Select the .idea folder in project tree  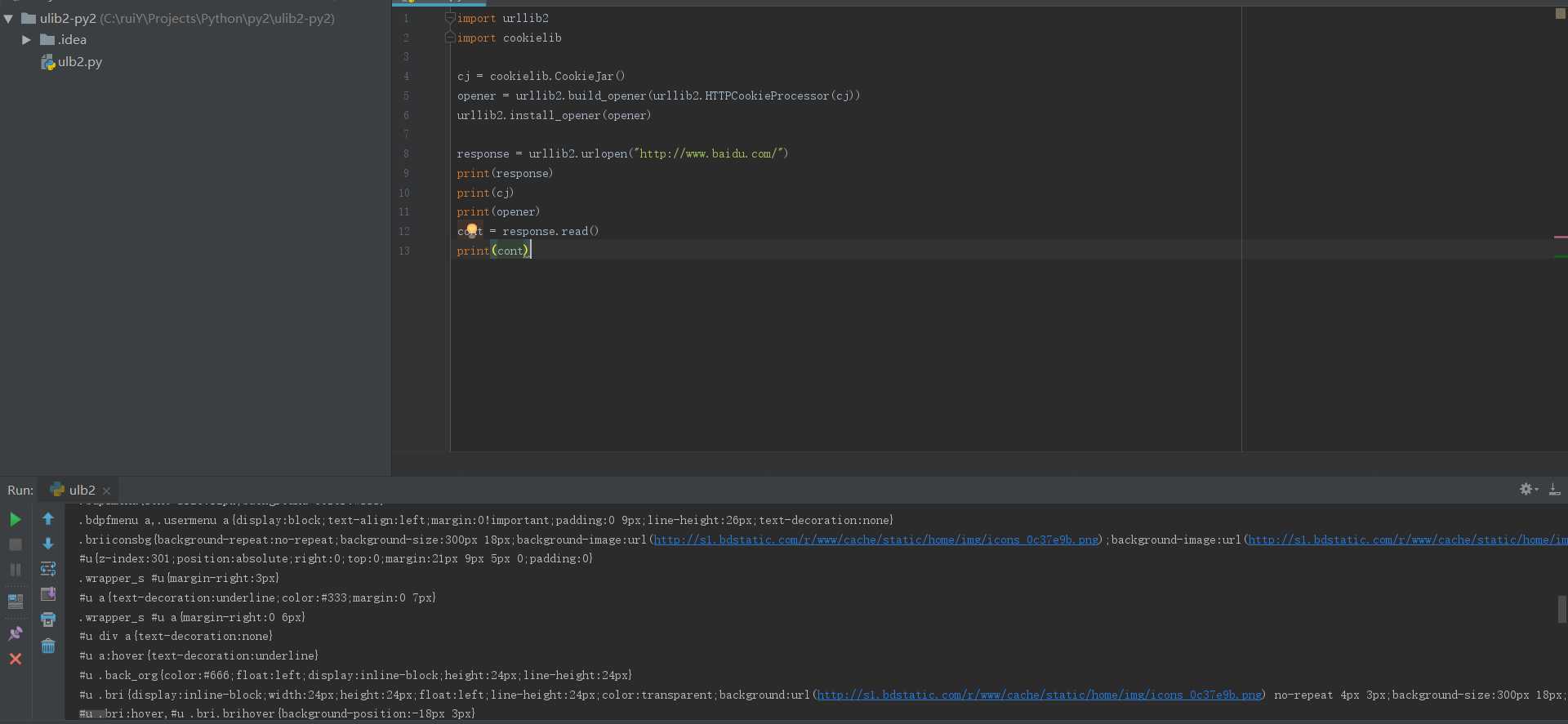pyautogui.click(x=64, y=39)
